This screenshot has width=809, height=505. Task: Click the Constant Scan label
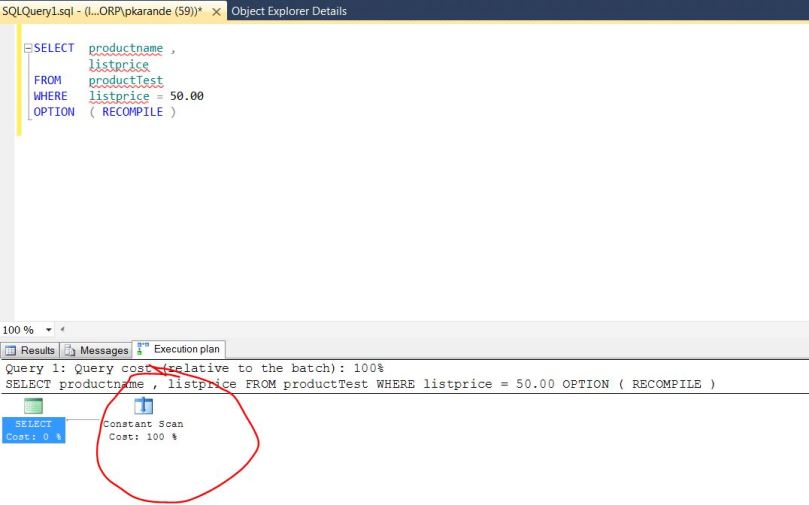143,424
